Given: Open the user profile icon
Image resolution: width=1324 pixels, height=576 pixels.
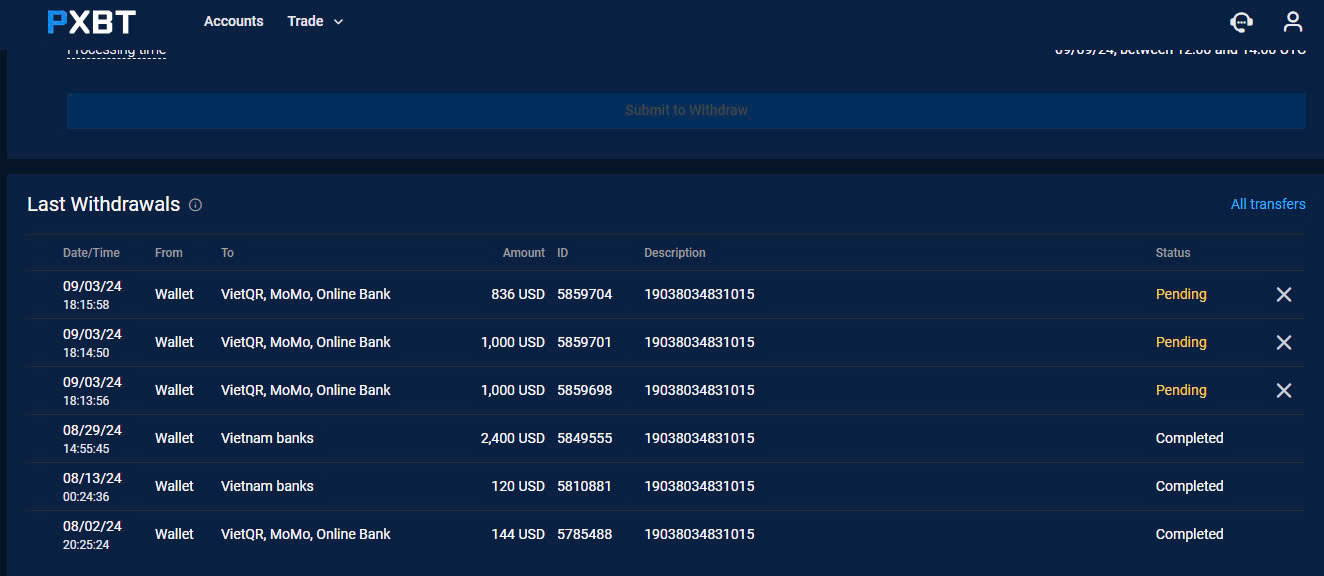Looking at the screenshot, I should pos(1293,21).
